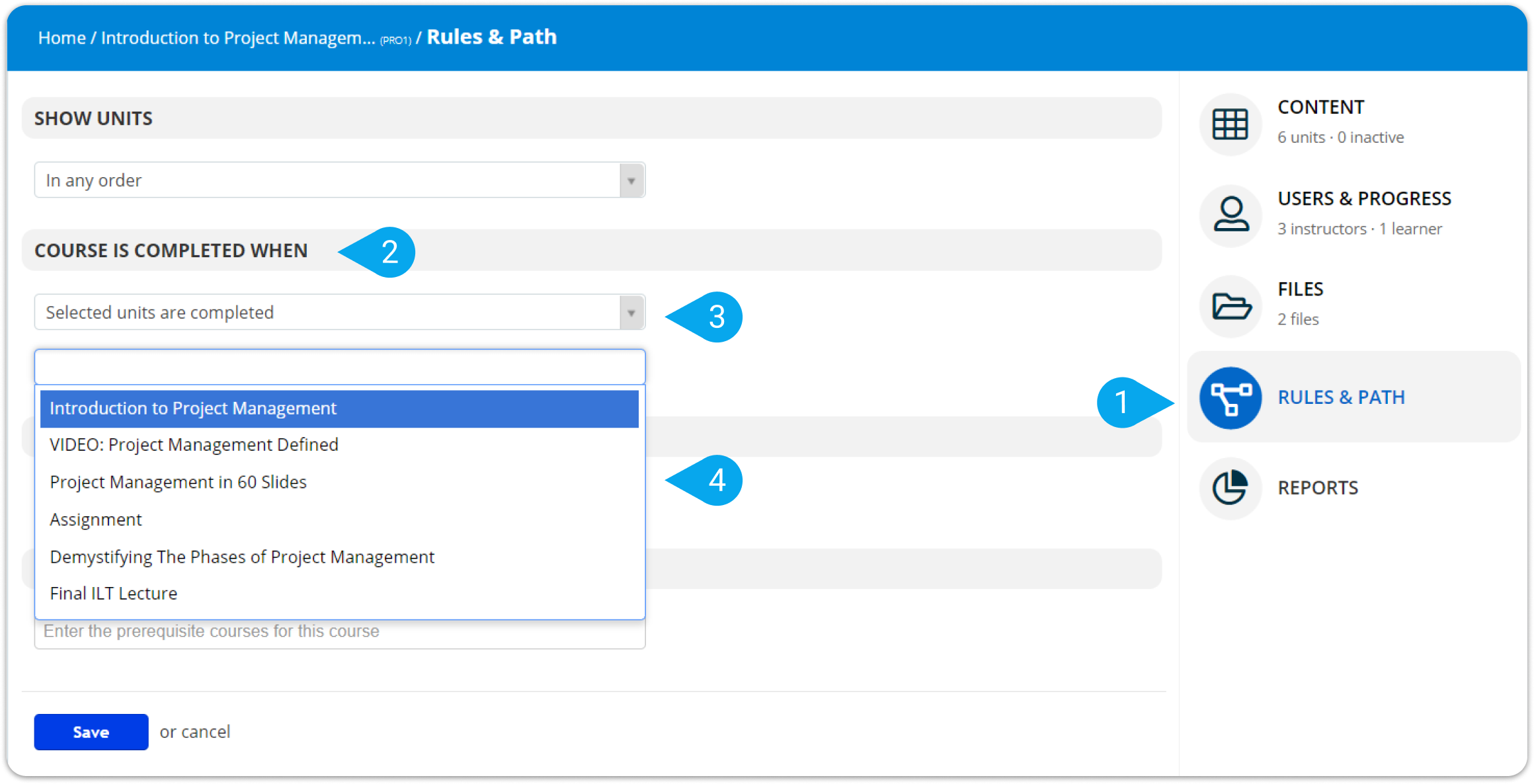
Task: Click the Show Units order combo box
Action: [x=340, y=180]
